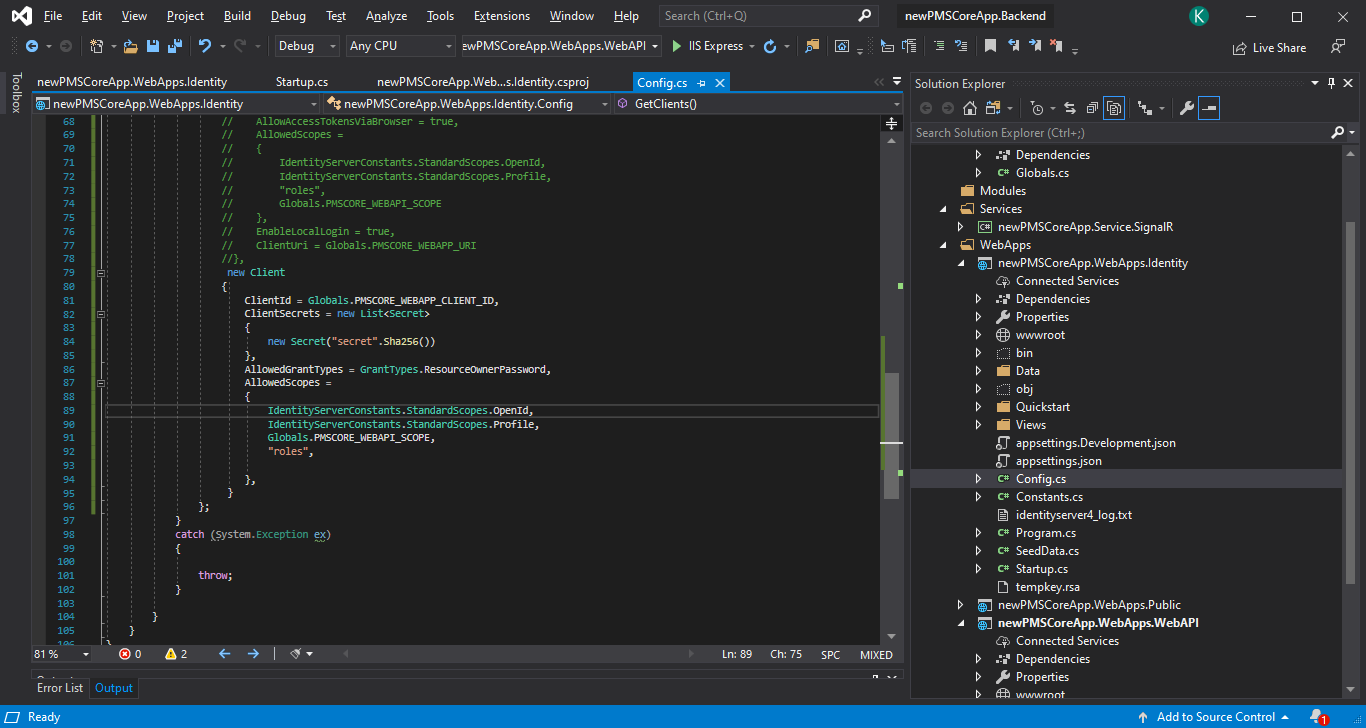The width and height of the screenshot is (1366, 728).
Task: Navigate backward using the toolbar arrow
Action: tap(32, 46)
